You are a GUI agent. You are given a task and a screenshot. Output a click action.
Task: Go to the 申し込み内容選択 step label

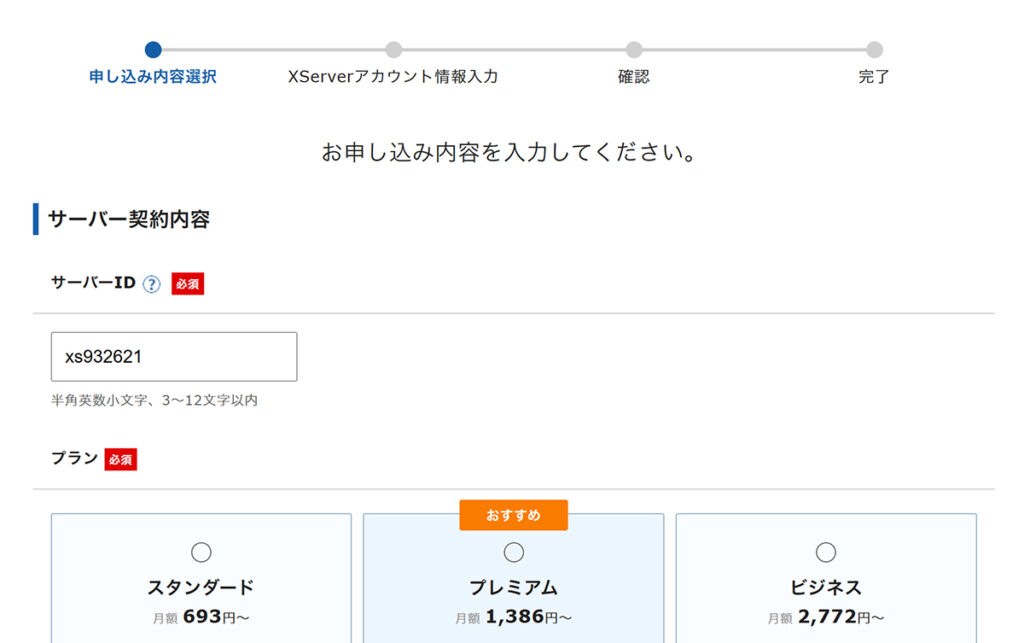pyautogui.click(x=153, y=77)
